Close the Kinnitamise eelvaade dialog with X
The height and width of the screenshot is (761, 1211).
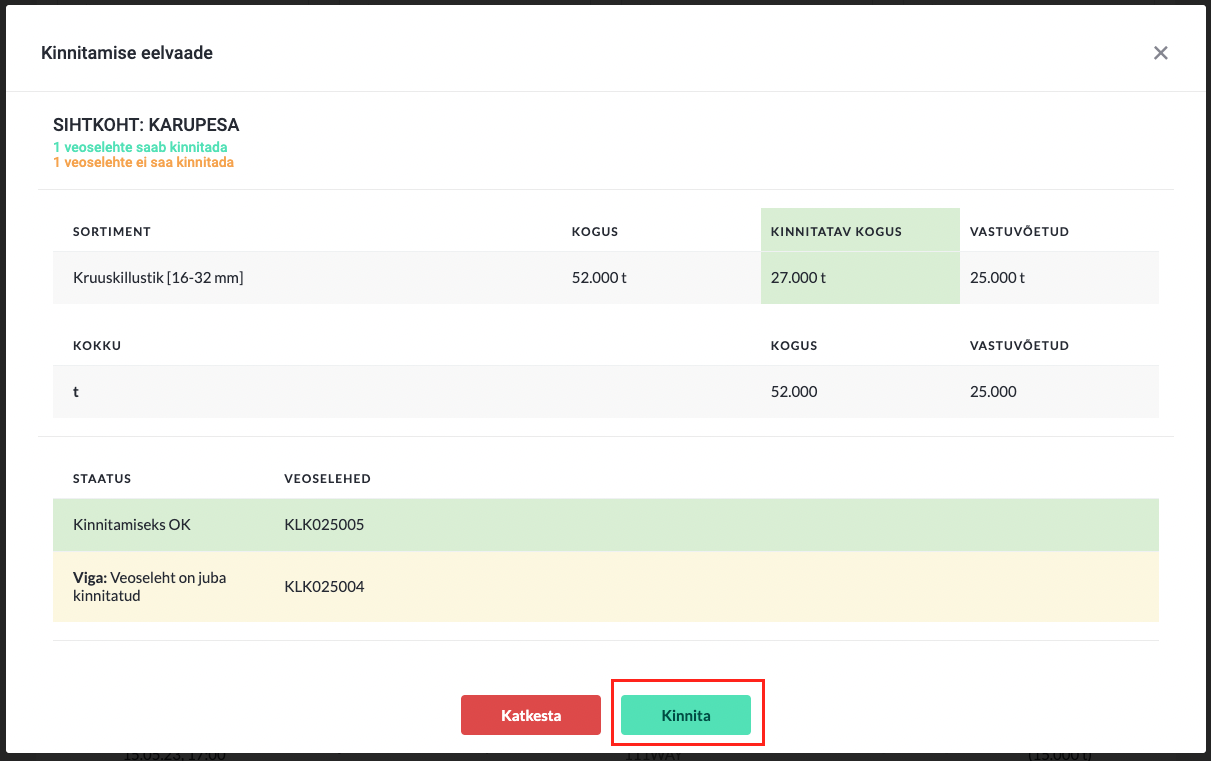click(1160, 53)
